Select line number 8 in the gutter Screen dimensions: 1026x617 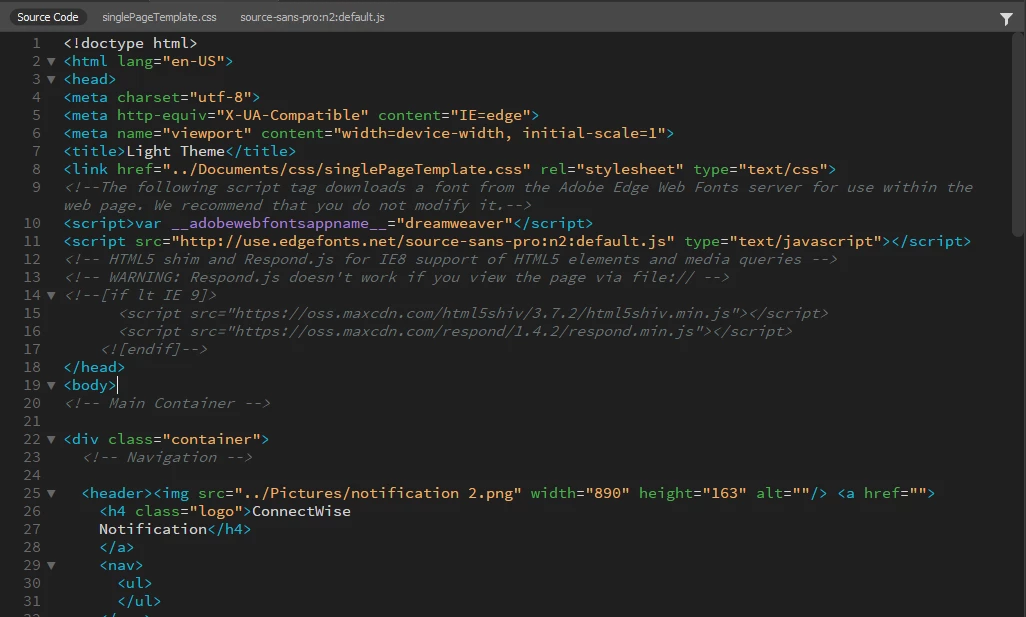(37, 169)
